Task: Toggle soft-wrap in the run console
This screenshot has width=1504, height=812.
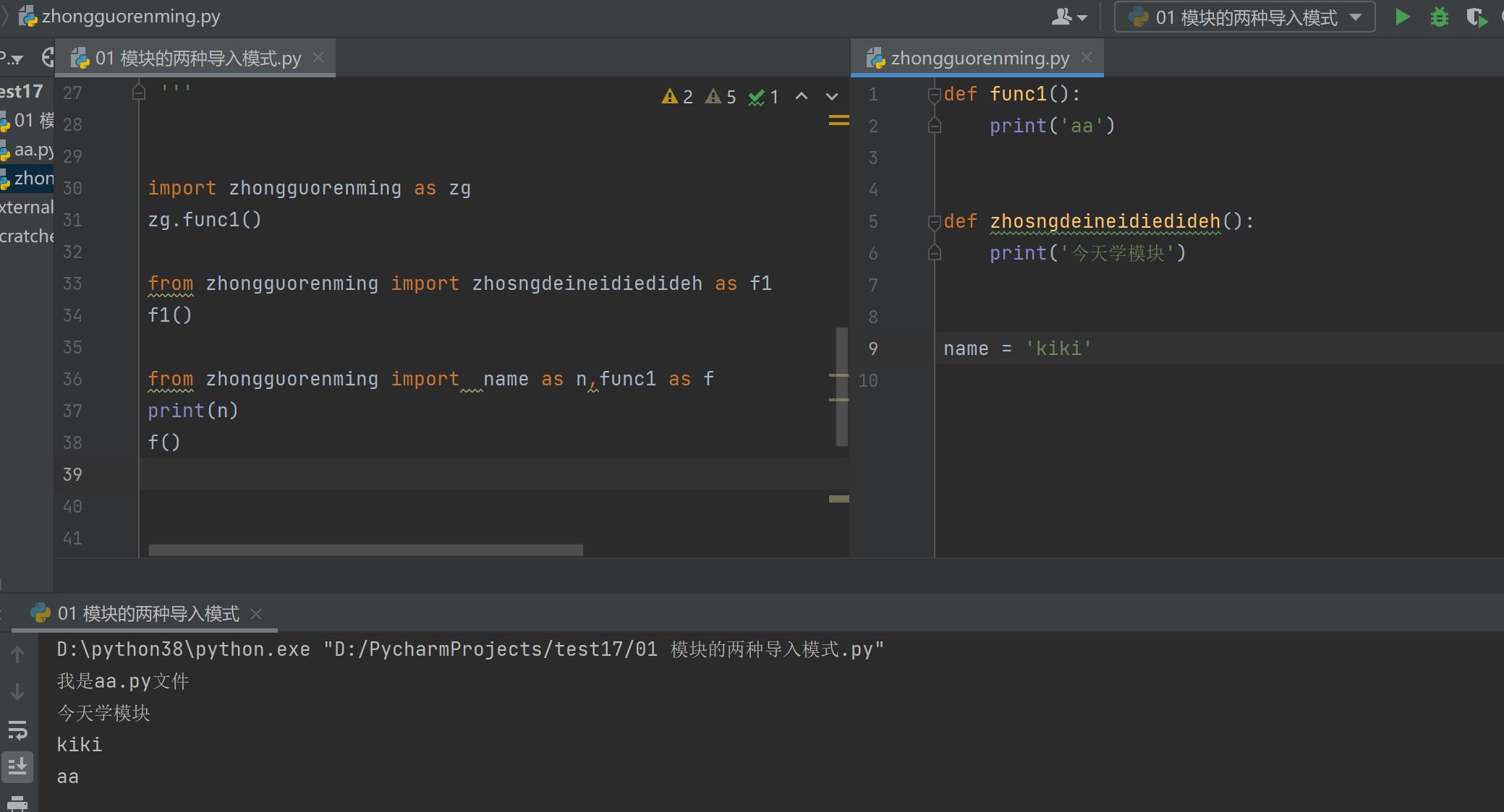Action: pyautogui.click(x=17, y=730)
